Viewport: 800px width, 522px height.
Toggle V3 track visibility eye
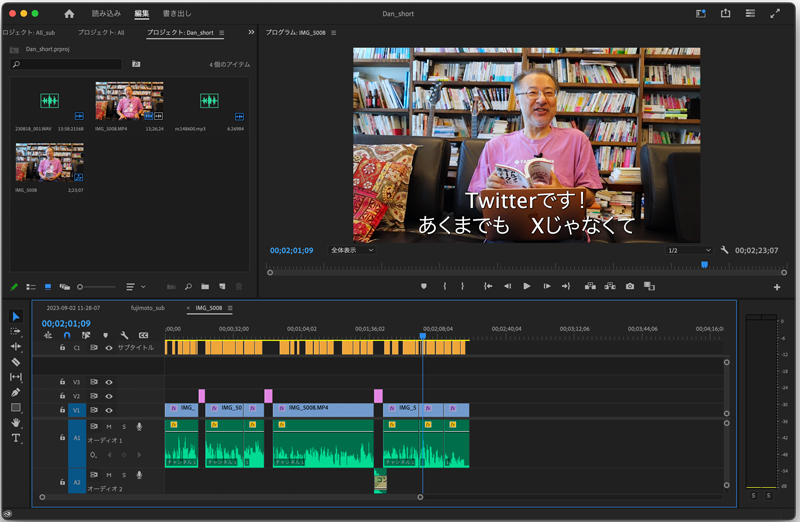click(109, 382)
